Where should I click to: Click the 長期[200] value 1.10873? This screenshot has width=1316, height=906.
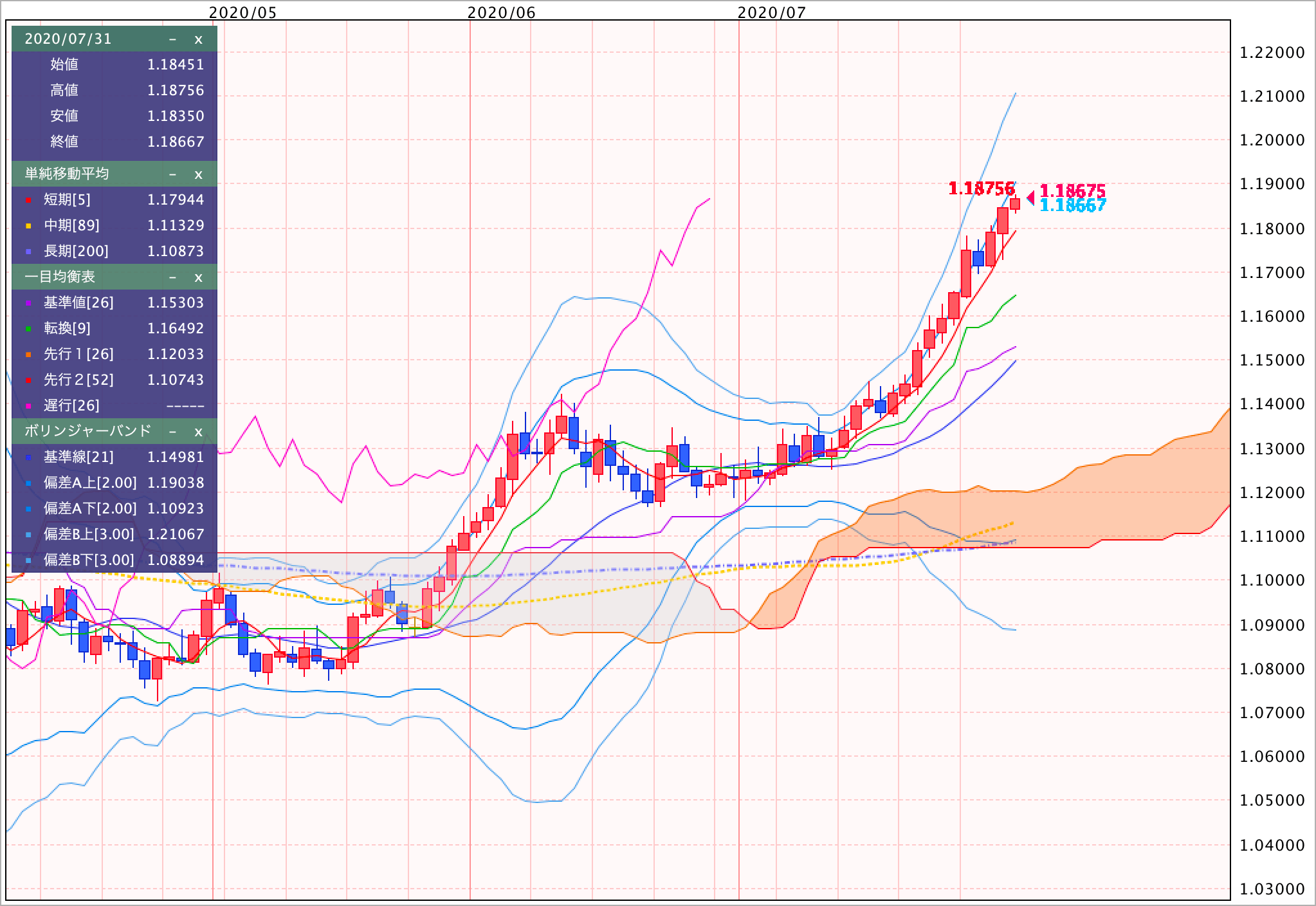pyautogui.click(x=176, y=252)
